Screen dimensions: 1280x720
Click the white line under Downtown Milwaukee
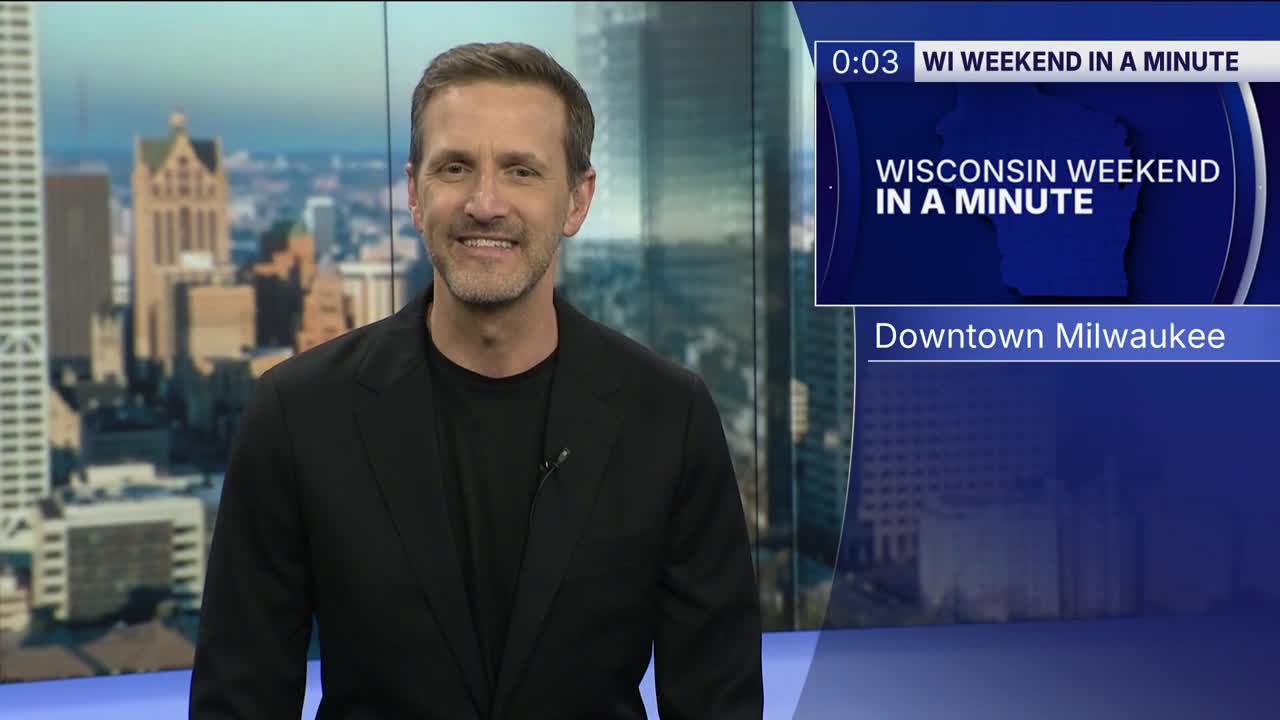[x=1070, y=360]
